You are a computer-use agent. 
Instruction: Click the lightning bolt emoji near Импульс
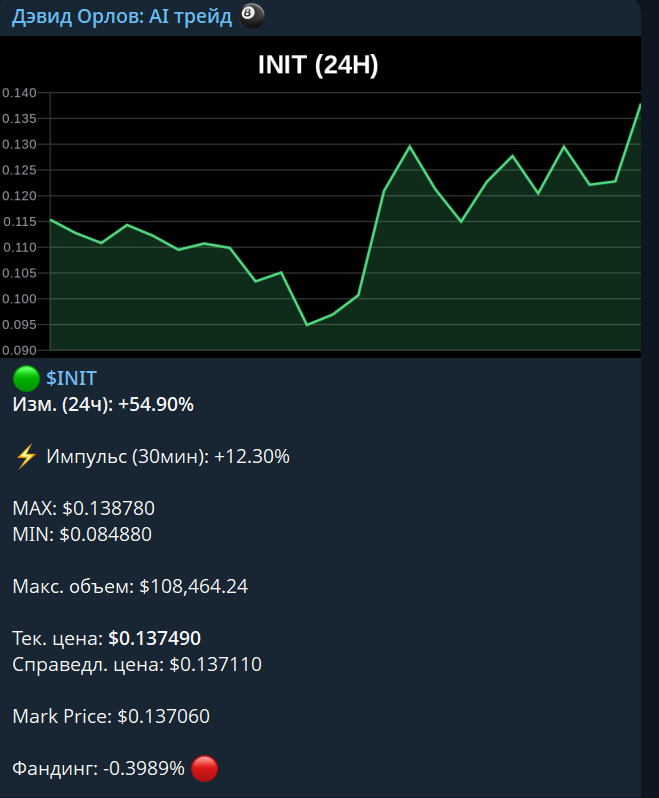pyautogui.click(x=25, y=457)
